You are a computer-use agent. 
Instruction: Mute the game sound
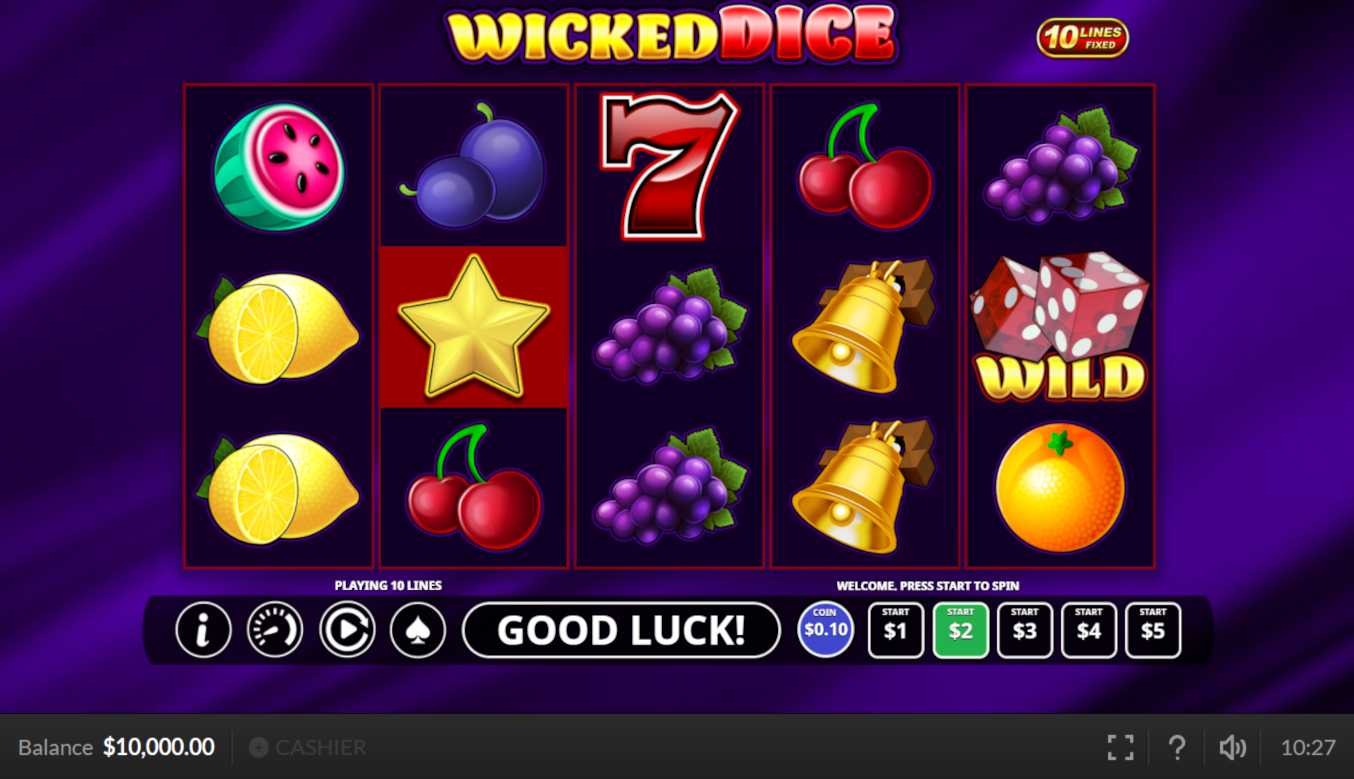[1232, 747]
